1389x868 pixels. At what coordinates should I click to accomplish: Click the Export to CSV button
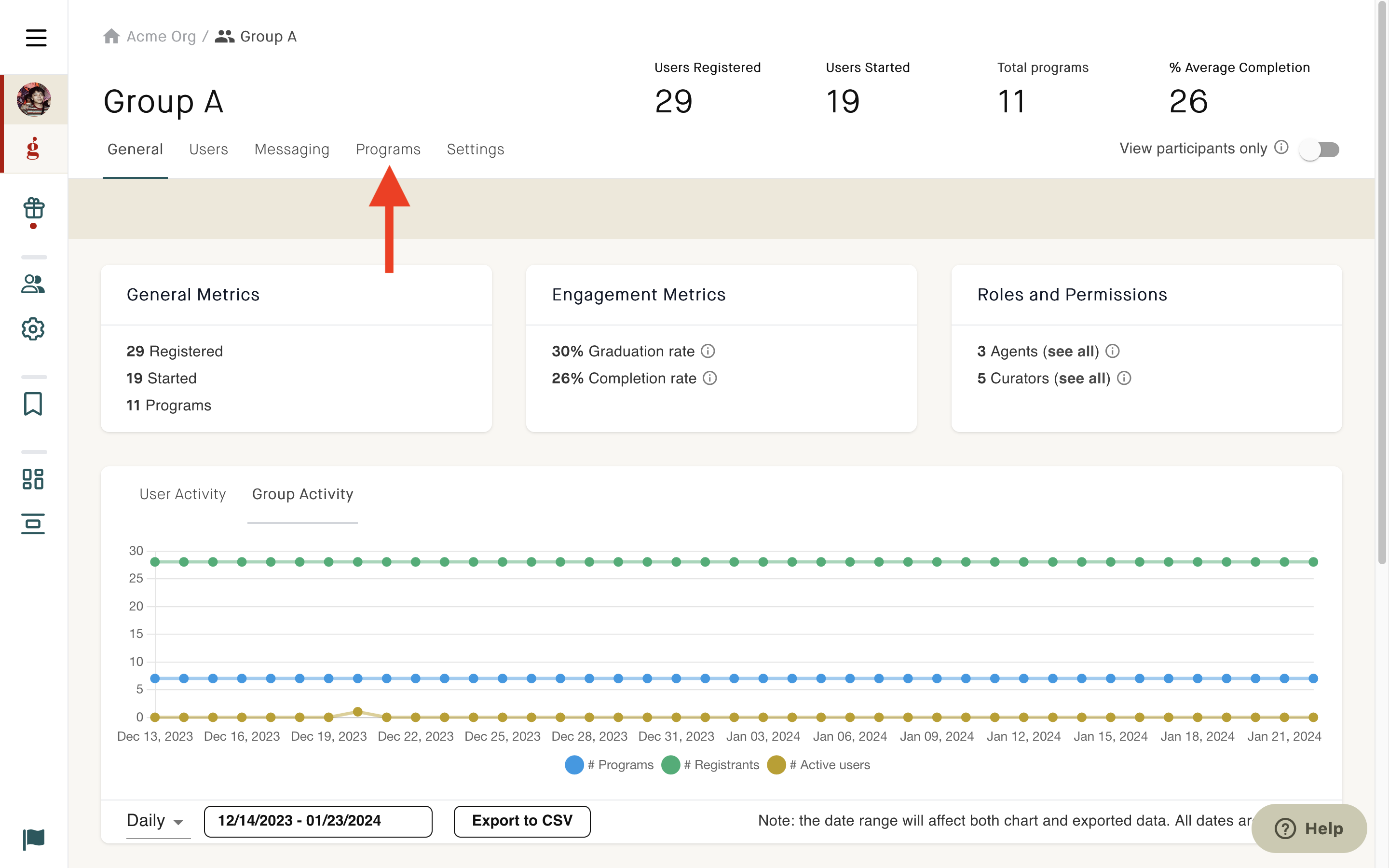[x=522, y=821]
